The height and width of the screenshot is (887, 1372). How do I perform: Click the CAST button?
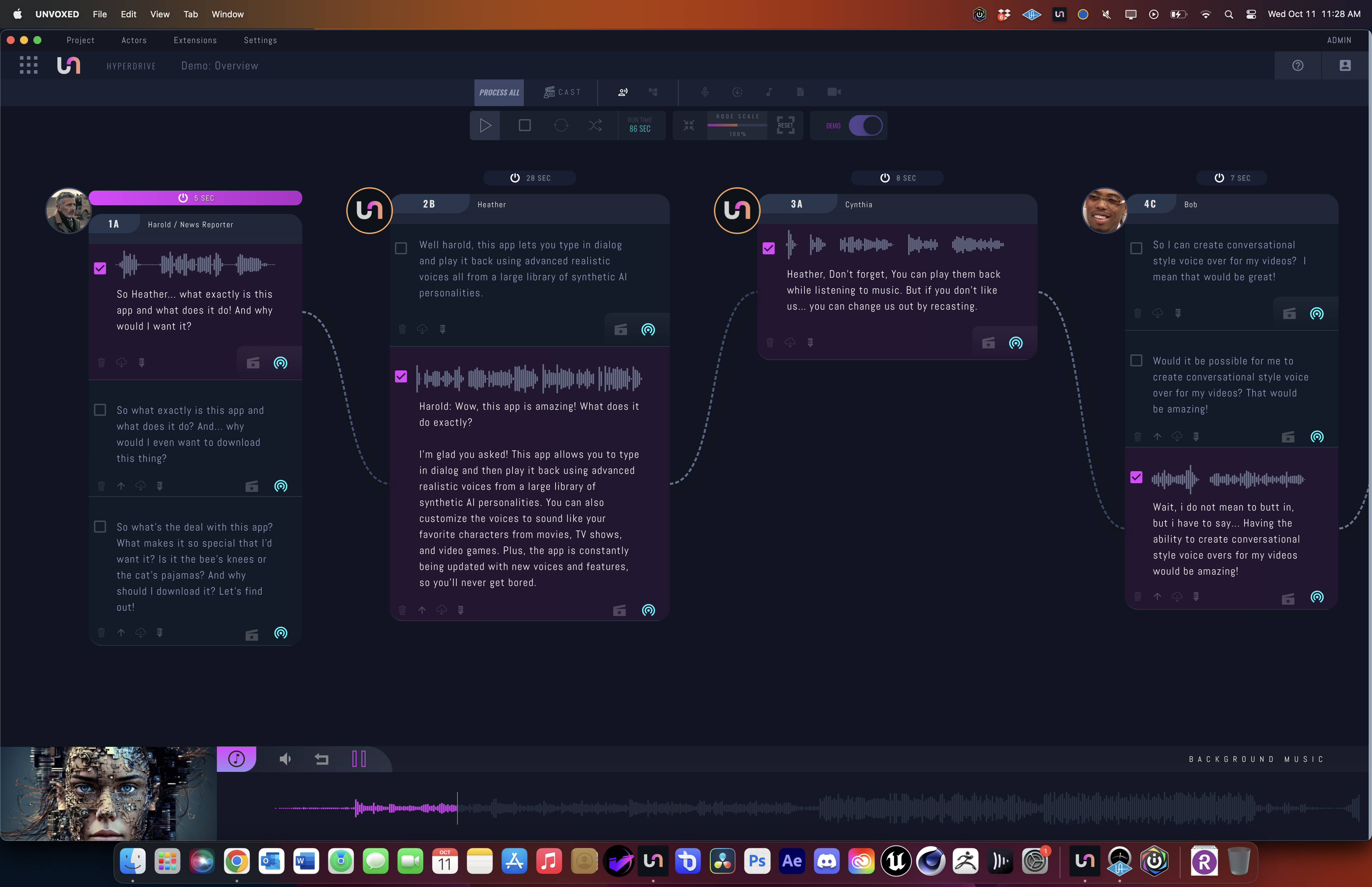pyautogui.click(x=563, y=92)
